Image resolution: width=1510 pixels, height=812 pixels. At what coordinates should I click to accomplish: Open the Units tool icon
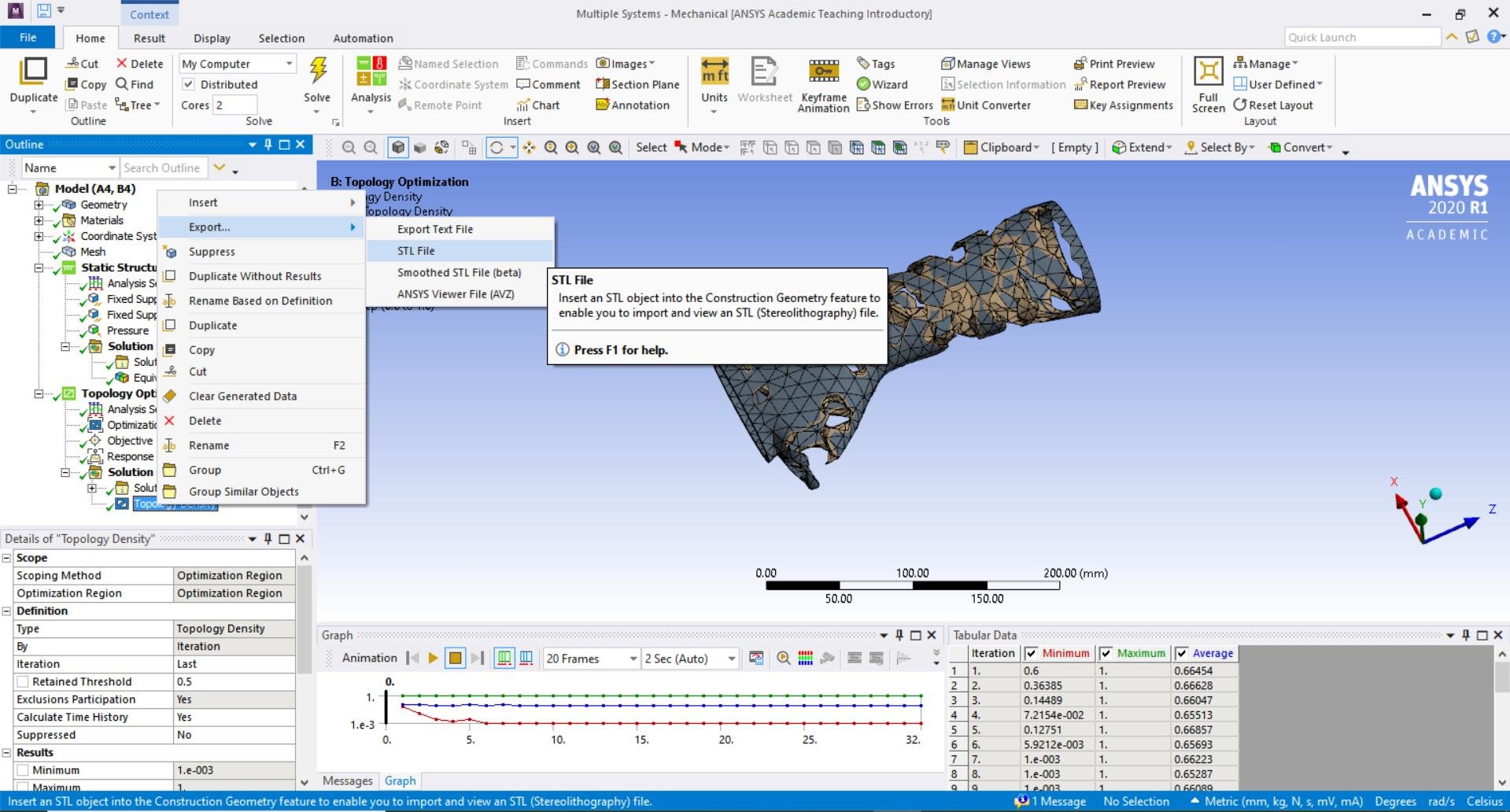714,71
